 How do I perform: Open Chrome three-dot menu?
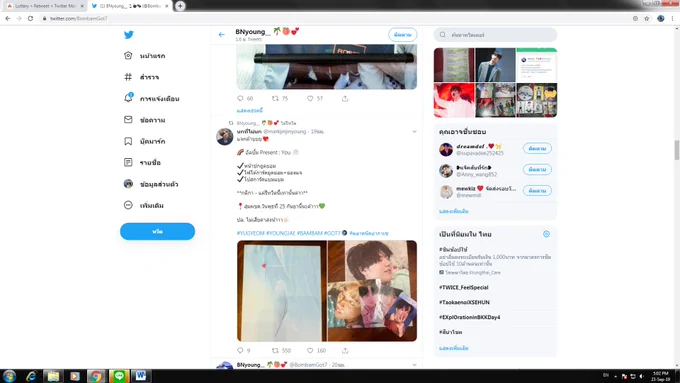tap(673, 19)
